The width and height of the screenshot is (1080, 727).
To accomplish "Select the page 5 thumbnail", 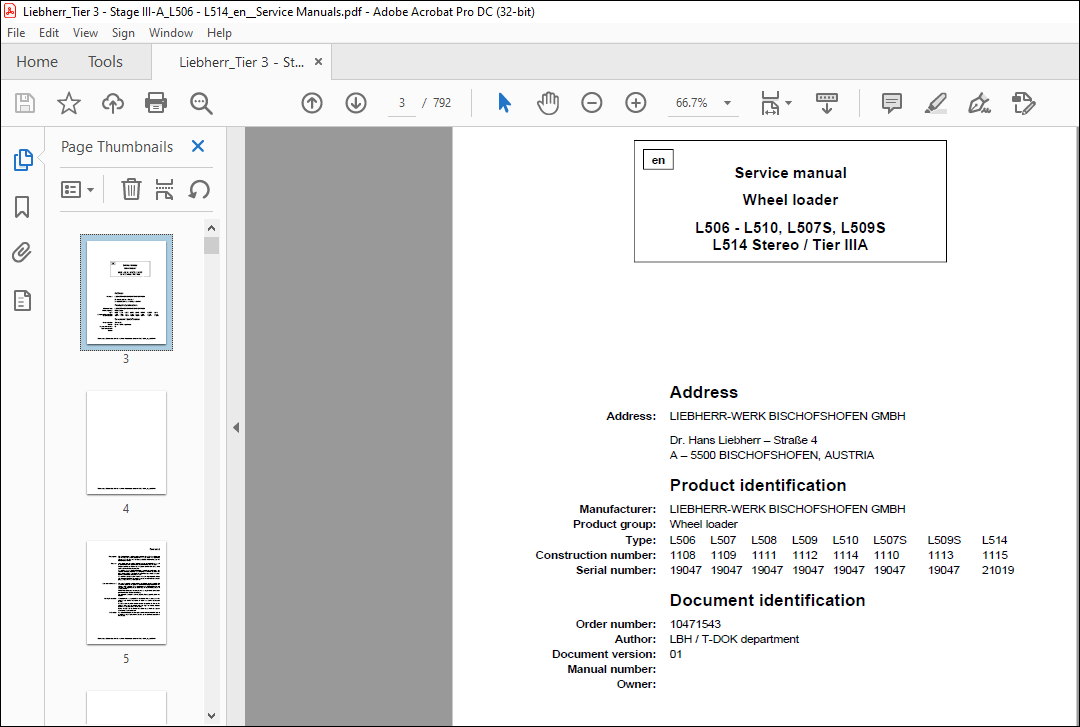I will (126, 593).
